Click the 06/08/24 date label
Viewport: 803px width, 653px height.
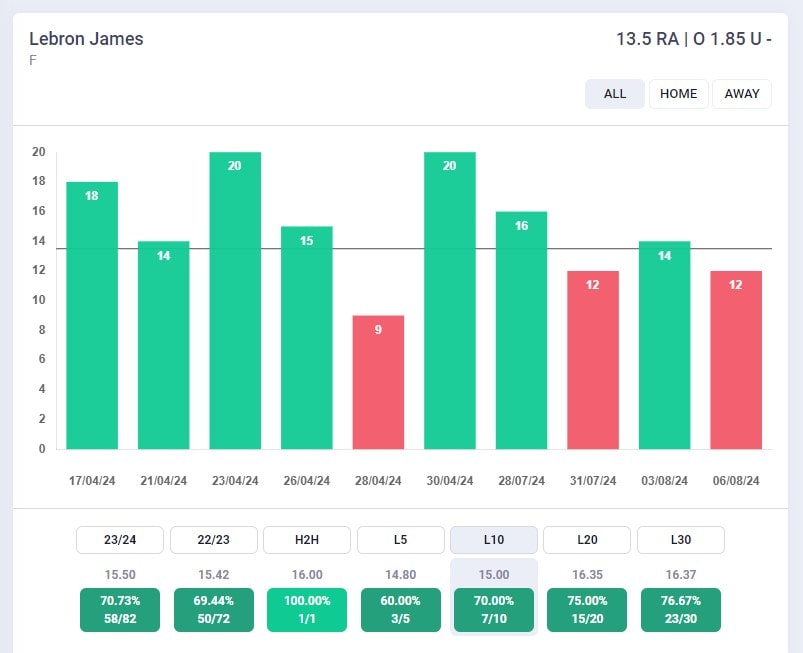[736, 481]
